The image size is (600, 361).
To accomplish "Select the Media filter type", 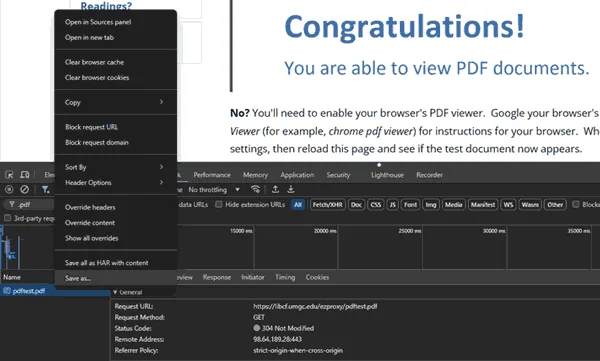I will [x=453, y=205].
